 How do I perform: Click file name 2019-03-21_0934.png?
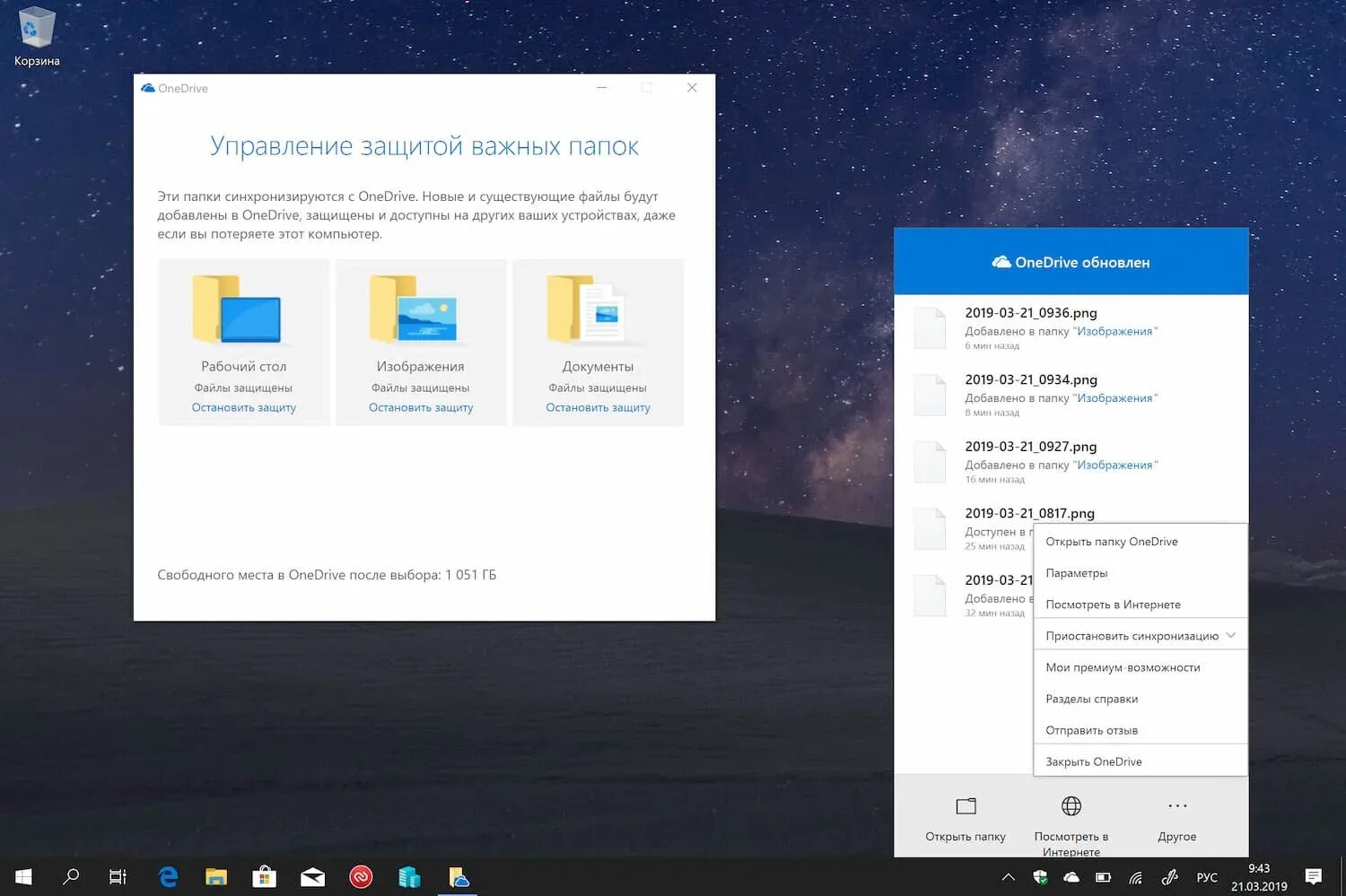pos(1031,379)
